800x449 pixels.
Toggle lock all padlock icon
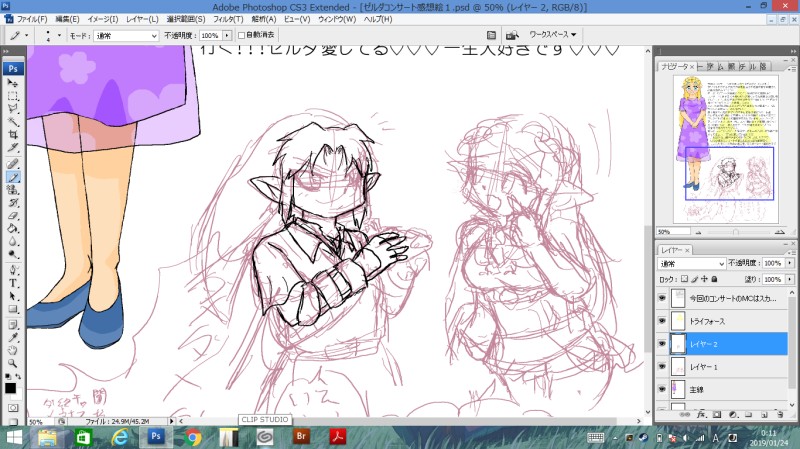tap(714, 279)
